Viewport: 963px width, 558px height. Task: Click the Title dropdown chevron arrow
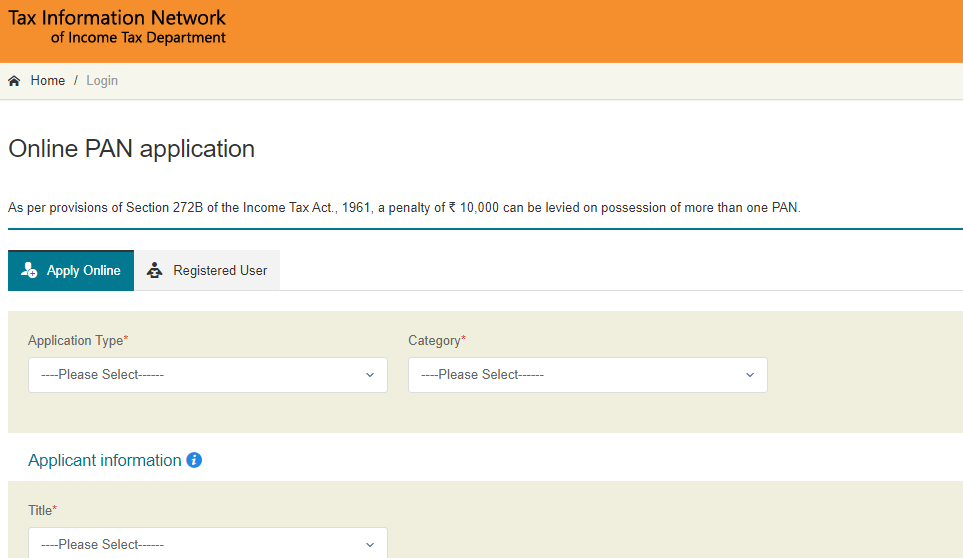(x=370, y=544)
